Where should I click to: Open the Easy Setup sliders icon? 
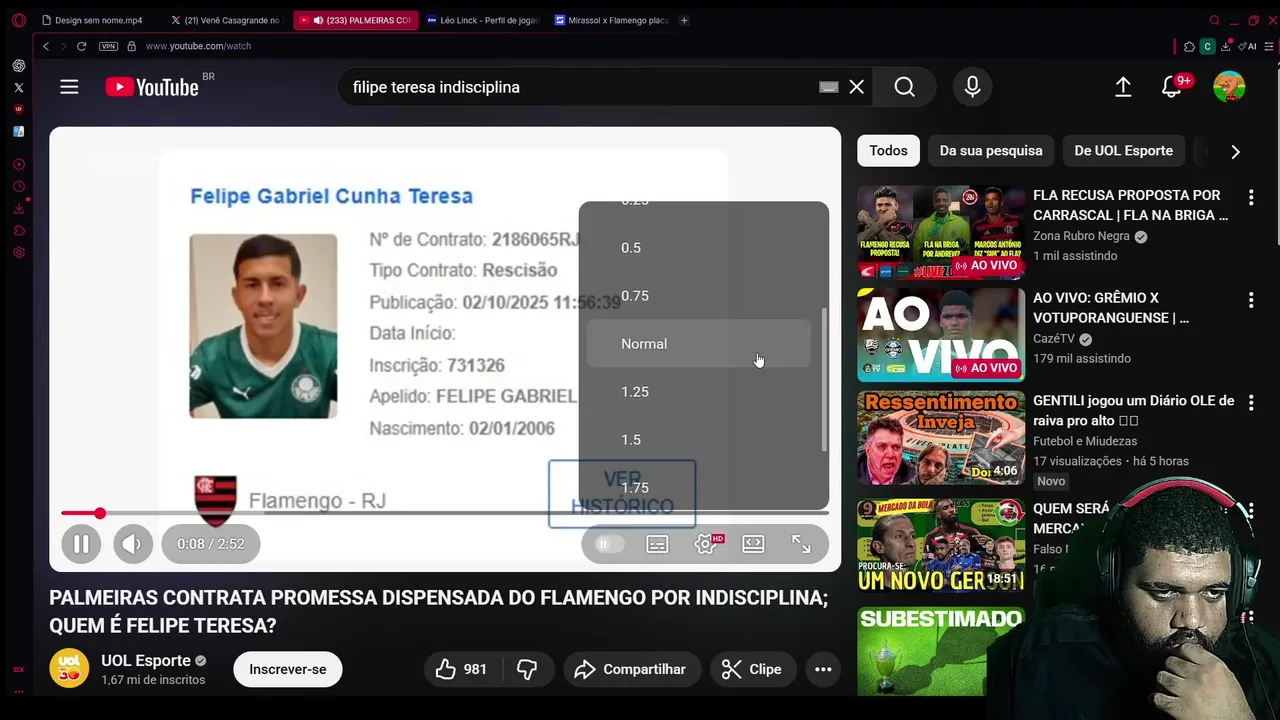pyautogui.click(x=1269, y=46)
